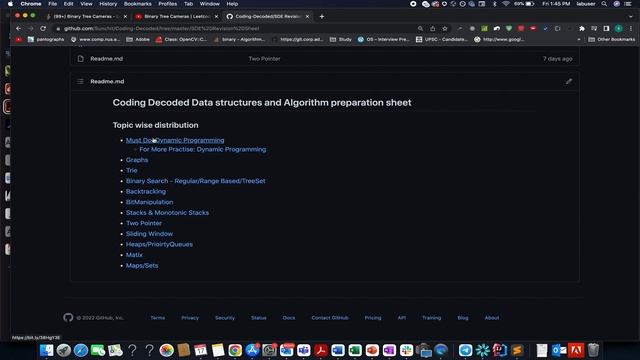
Task: Open View menu in menu bar
Action: coord(86,4)
